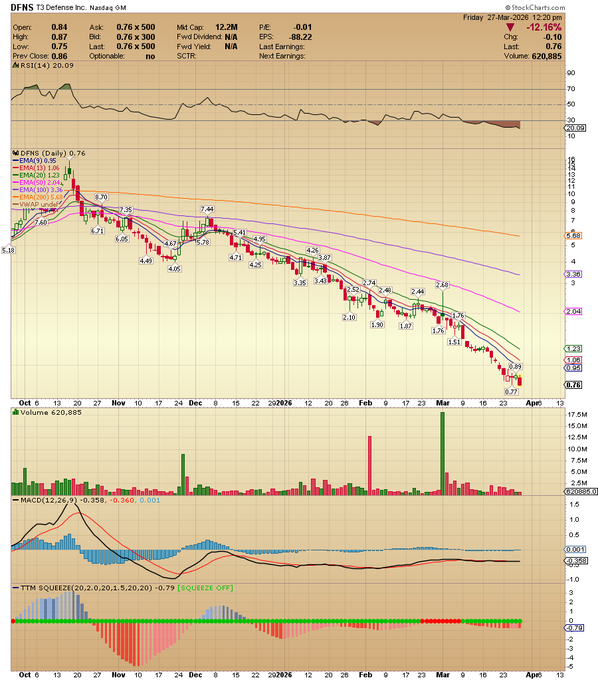
Task: Click the EPS value -88.22
Action: coord(300,37)
